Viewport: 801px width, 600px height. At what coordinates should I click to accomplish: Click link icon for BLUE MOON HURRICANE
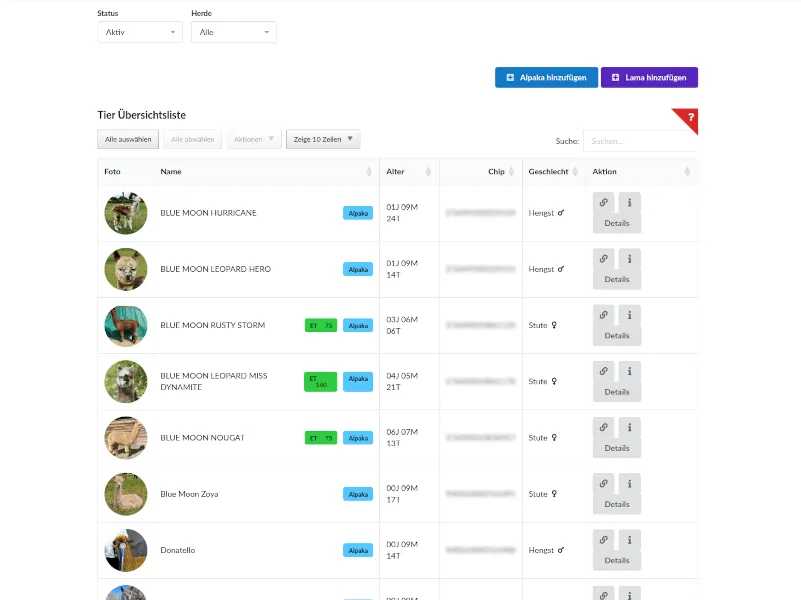[603, 202]
